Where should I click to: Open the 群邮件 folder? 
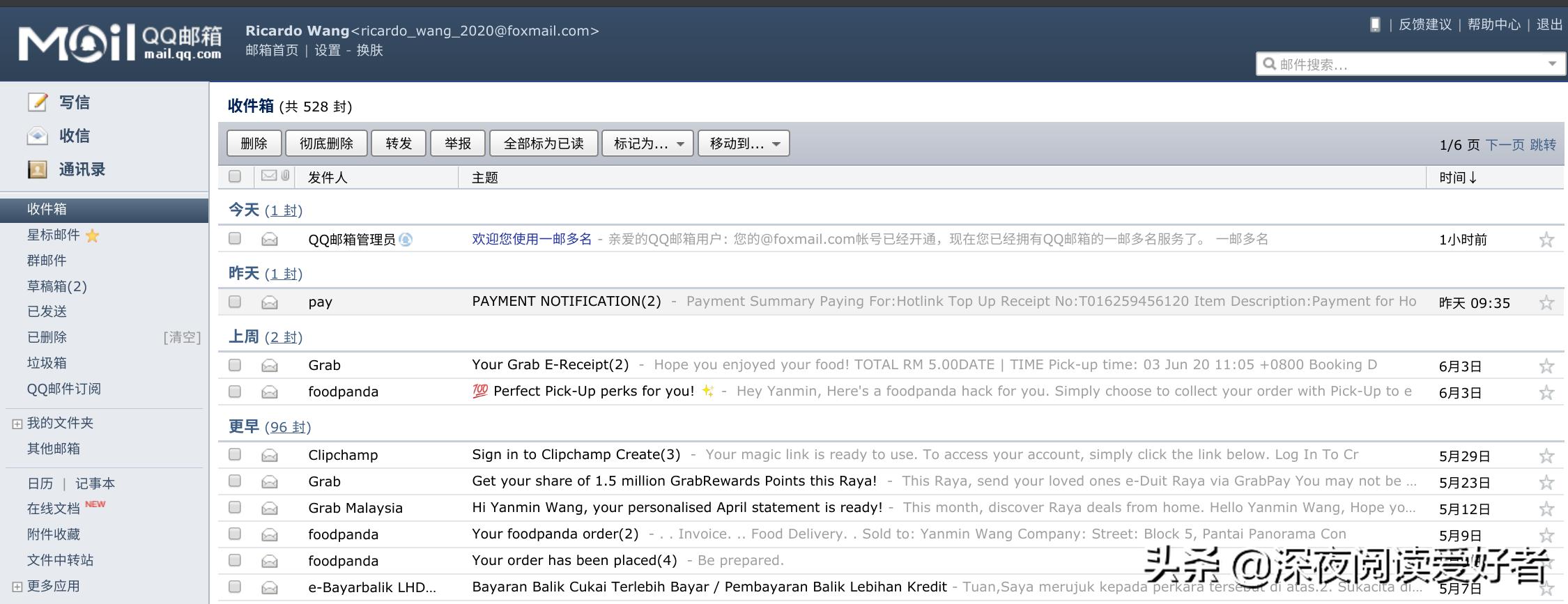click(x=47, y=261)
